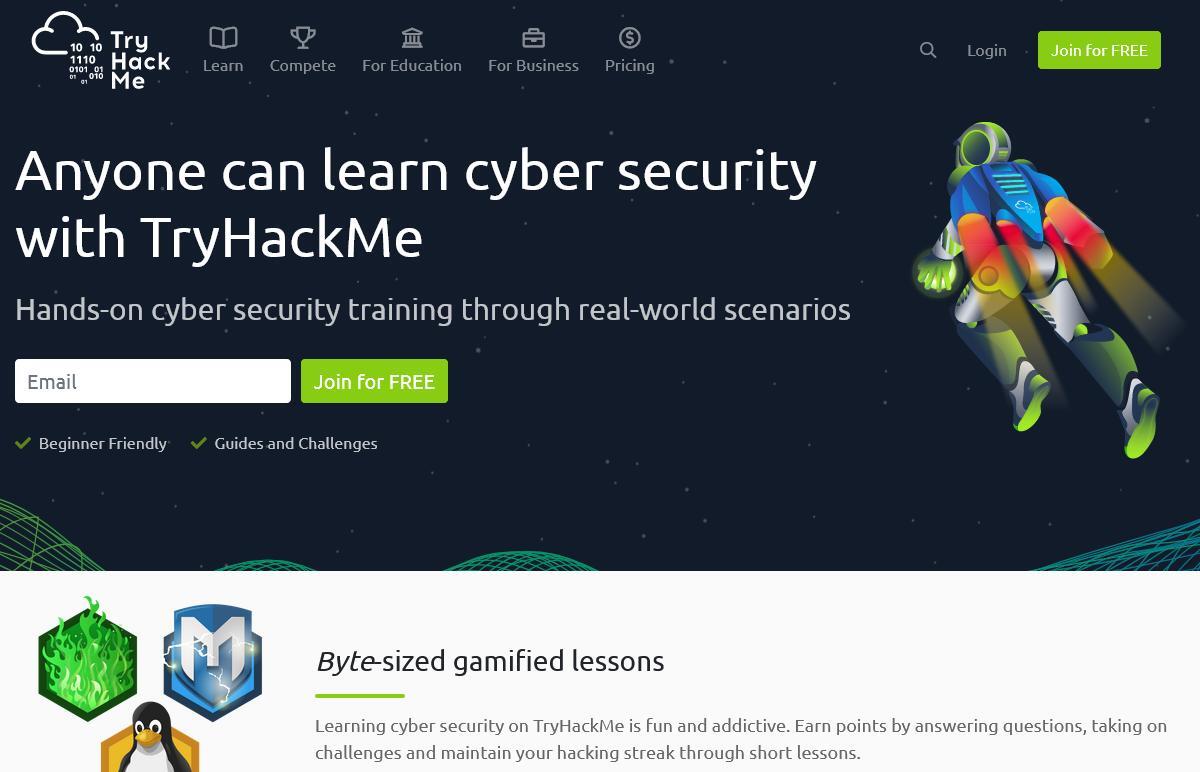Click Join for FREE in header

coord(1099,50)
